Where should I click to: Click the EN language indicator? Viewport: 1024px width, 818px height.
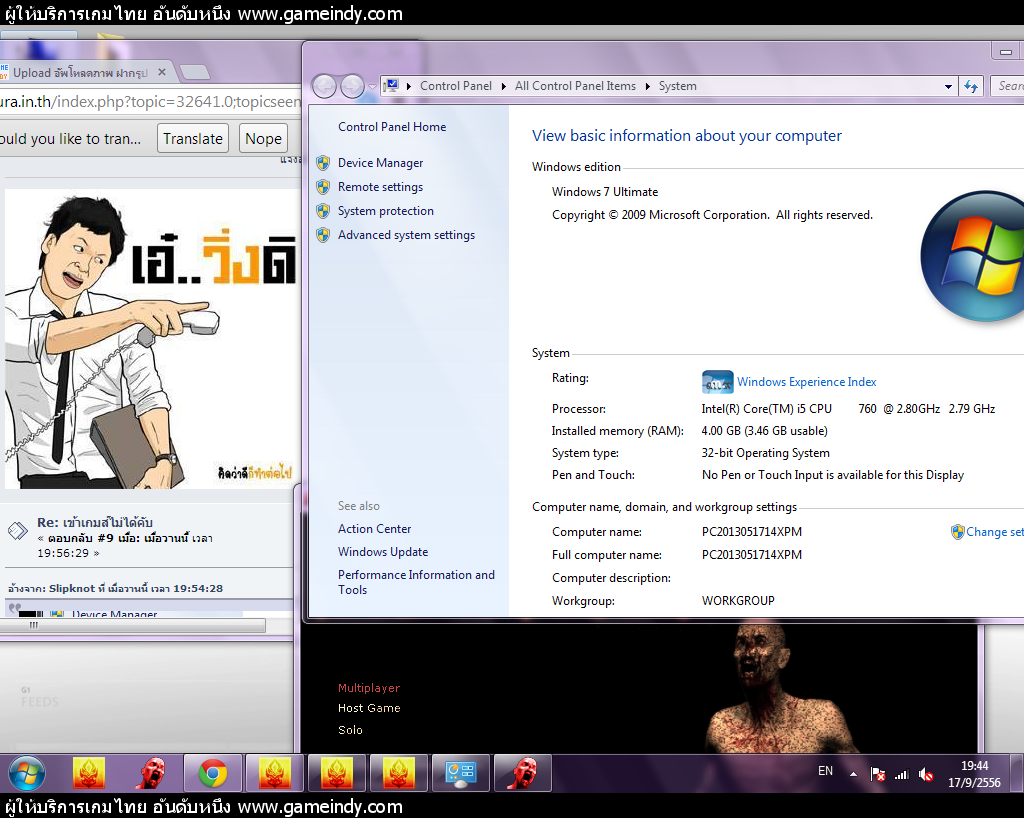[825, 771]
